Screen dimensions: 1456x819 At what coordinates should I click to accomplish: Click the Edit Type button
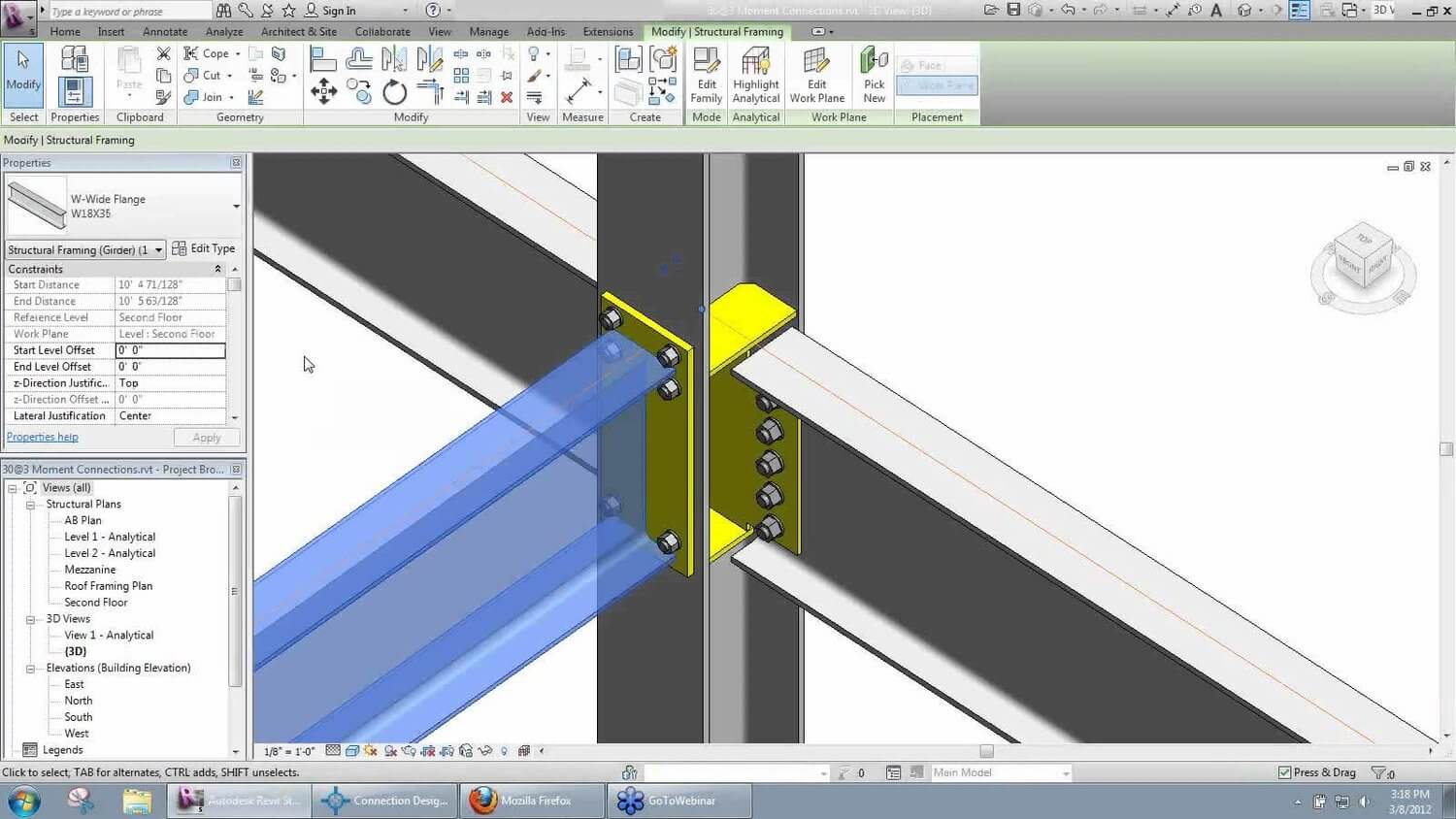click(x=204, y=248)
